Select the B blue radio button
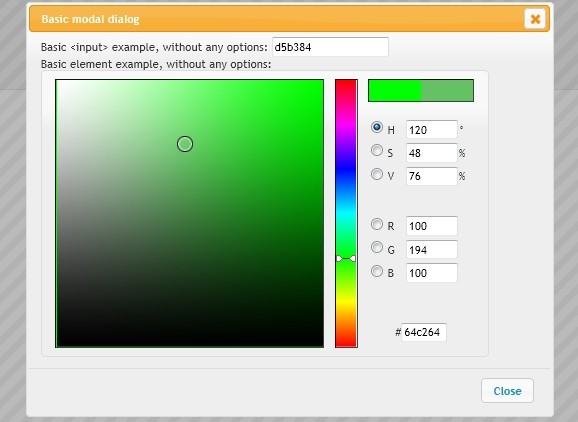The height and width of the screenshot is (422, 578). pyautogui.click(x=377, y=271)
